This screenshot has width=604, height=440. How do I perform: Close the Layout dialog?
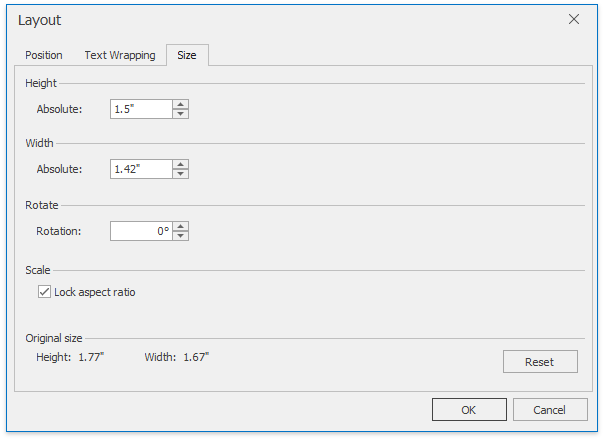coord(574,19)
